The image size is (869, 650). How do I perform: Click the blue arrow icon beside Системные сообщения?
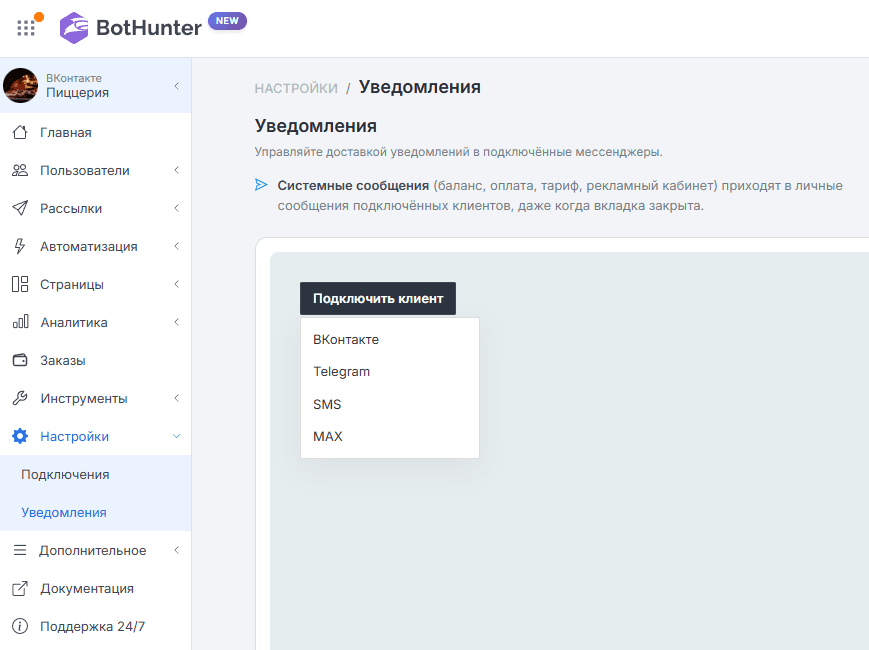tap(261, 185)
